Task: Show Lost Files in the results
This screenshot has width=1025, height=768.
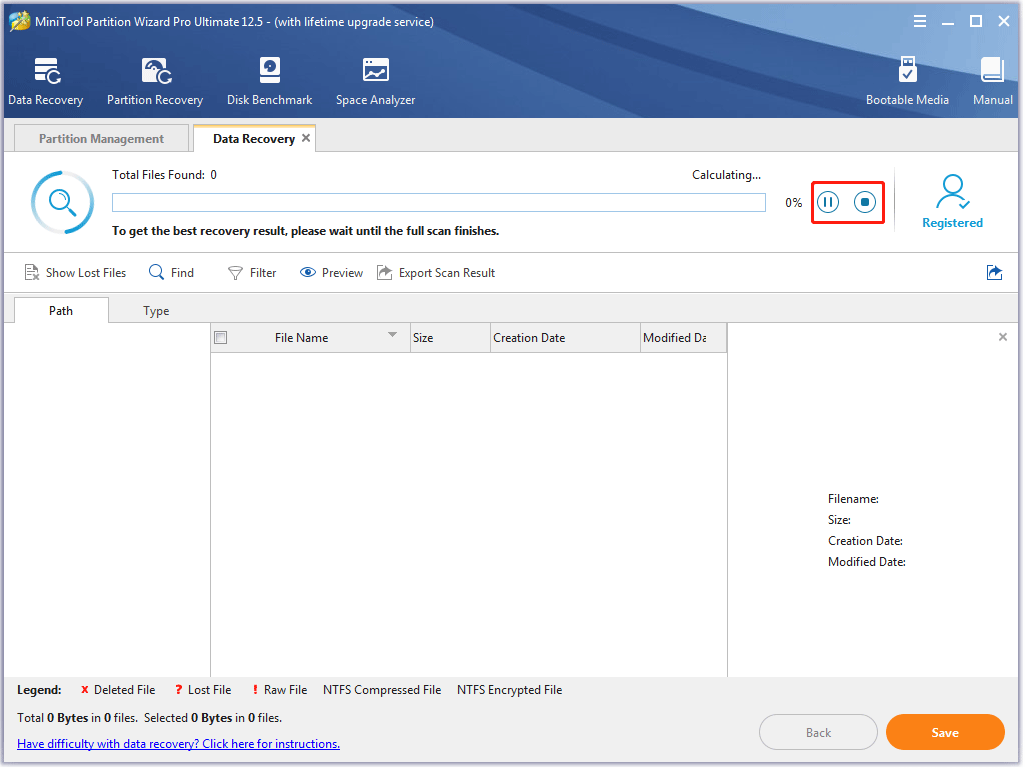Action: point(75,273)
